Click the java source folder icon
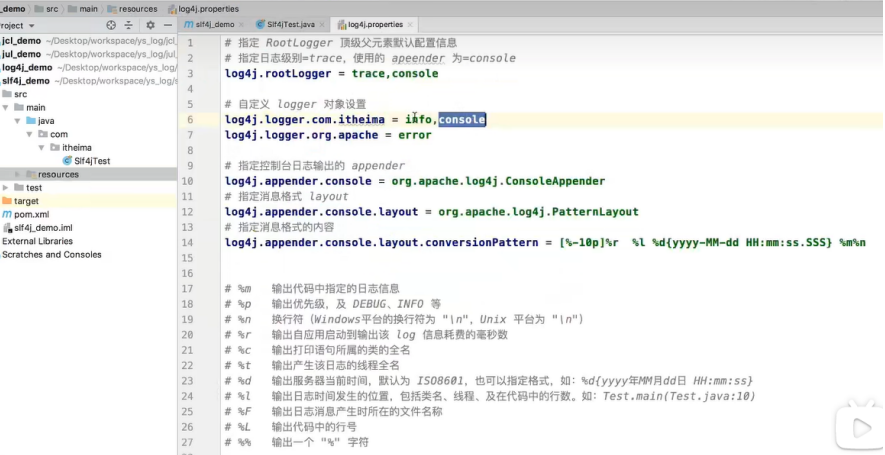 click(x=31, y=121)
